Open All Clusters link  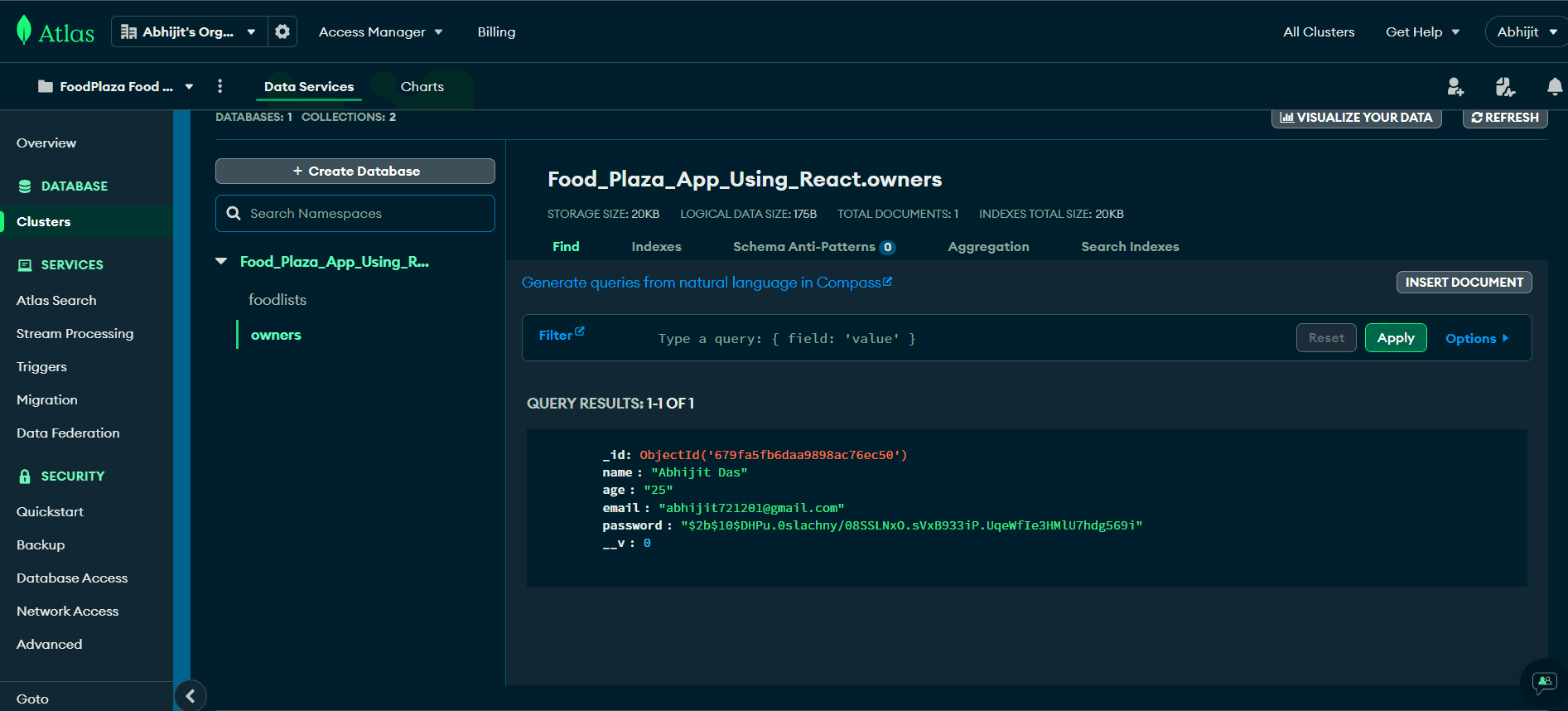[1319, 31]
